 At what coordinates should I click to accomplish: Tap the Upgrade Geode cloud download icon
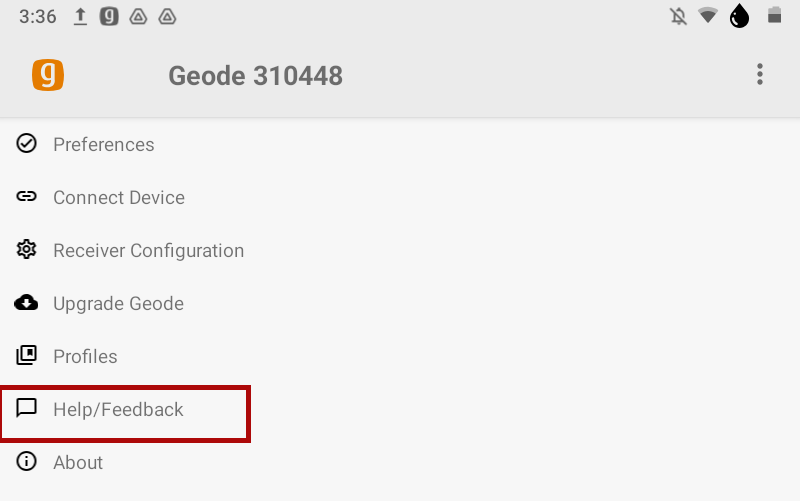pos(27,303)
